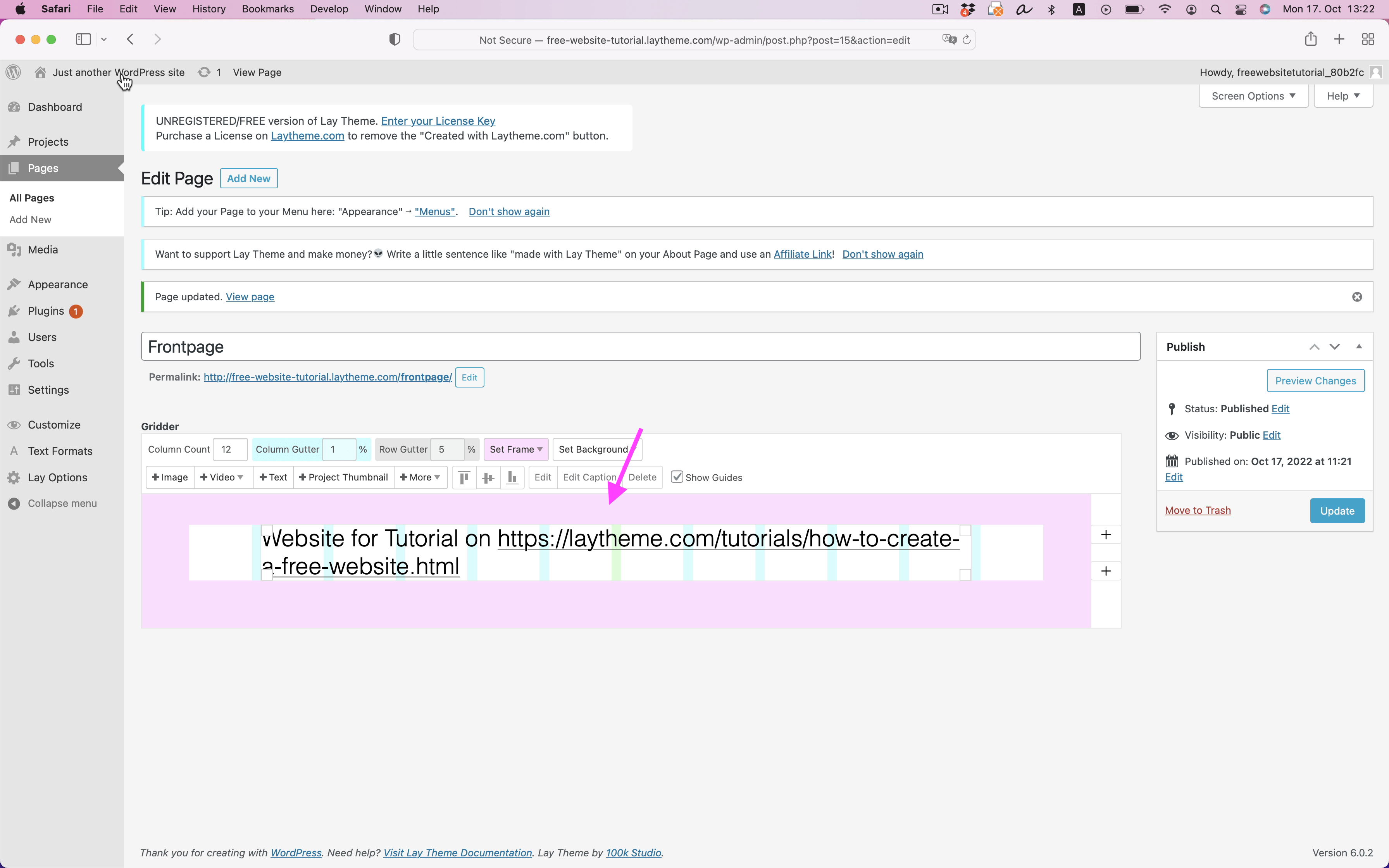Click the translate icon in address bar
The height and width of the screenshot is (868, 1389).
click(950, 40)
